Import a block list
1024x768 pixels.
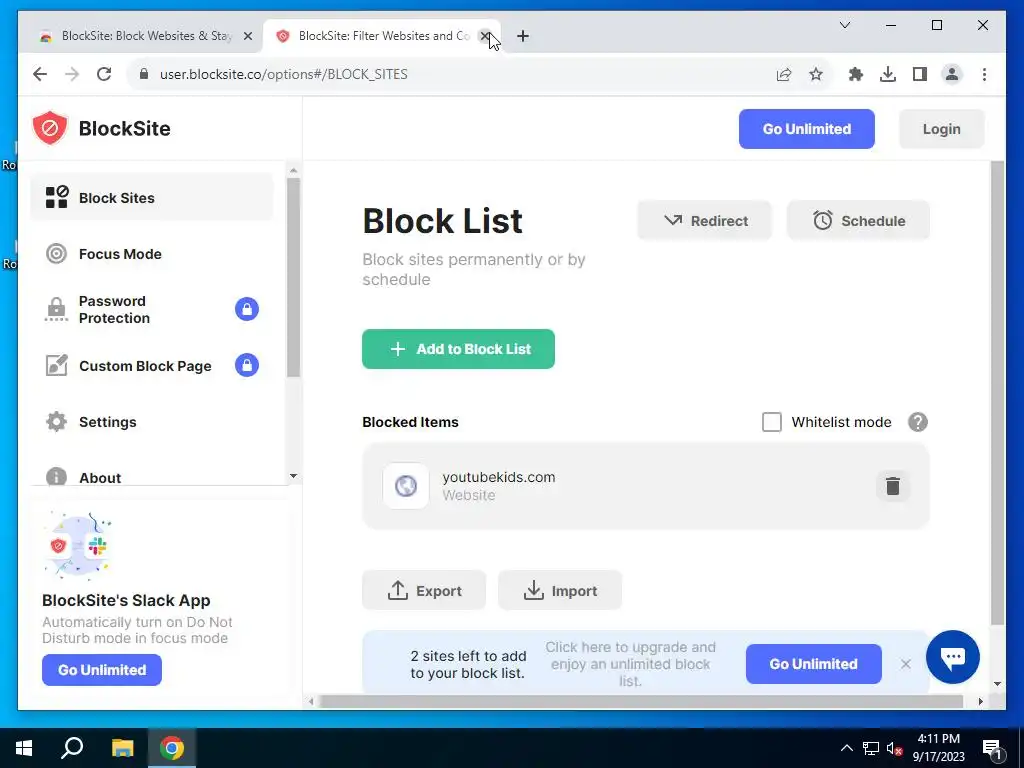560,590
